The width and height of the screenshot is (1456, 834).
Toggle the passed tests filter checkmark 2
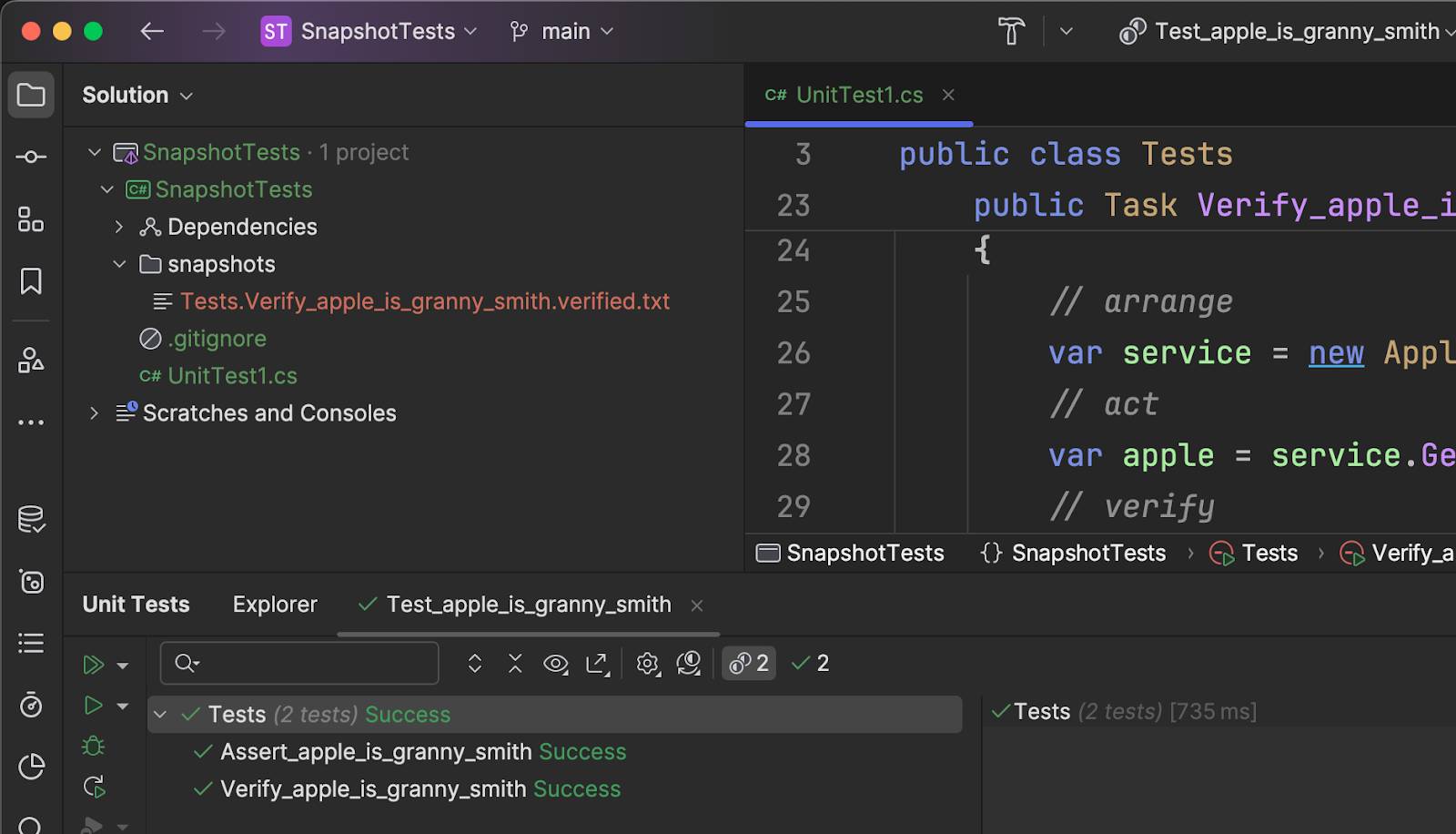810,664
